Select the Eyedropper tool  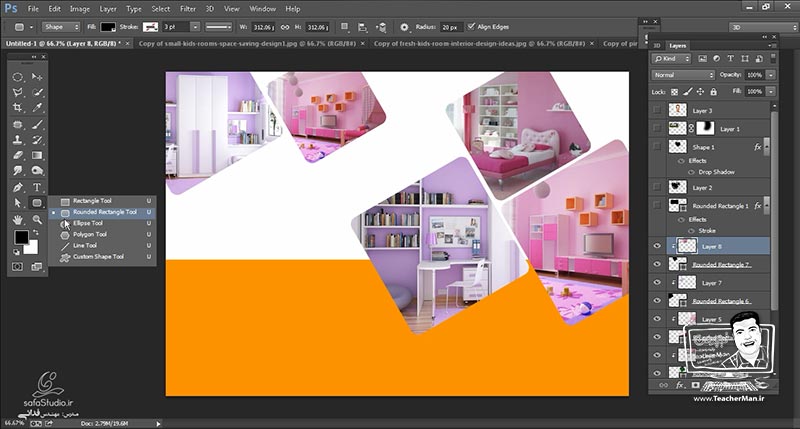point(37,108)
